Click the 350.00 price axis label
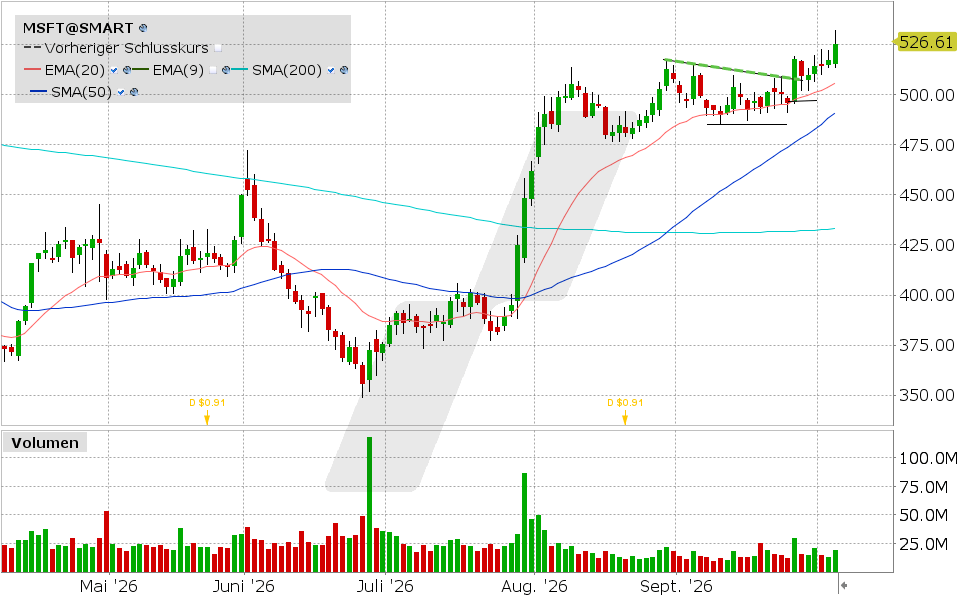 click(927, 396)
